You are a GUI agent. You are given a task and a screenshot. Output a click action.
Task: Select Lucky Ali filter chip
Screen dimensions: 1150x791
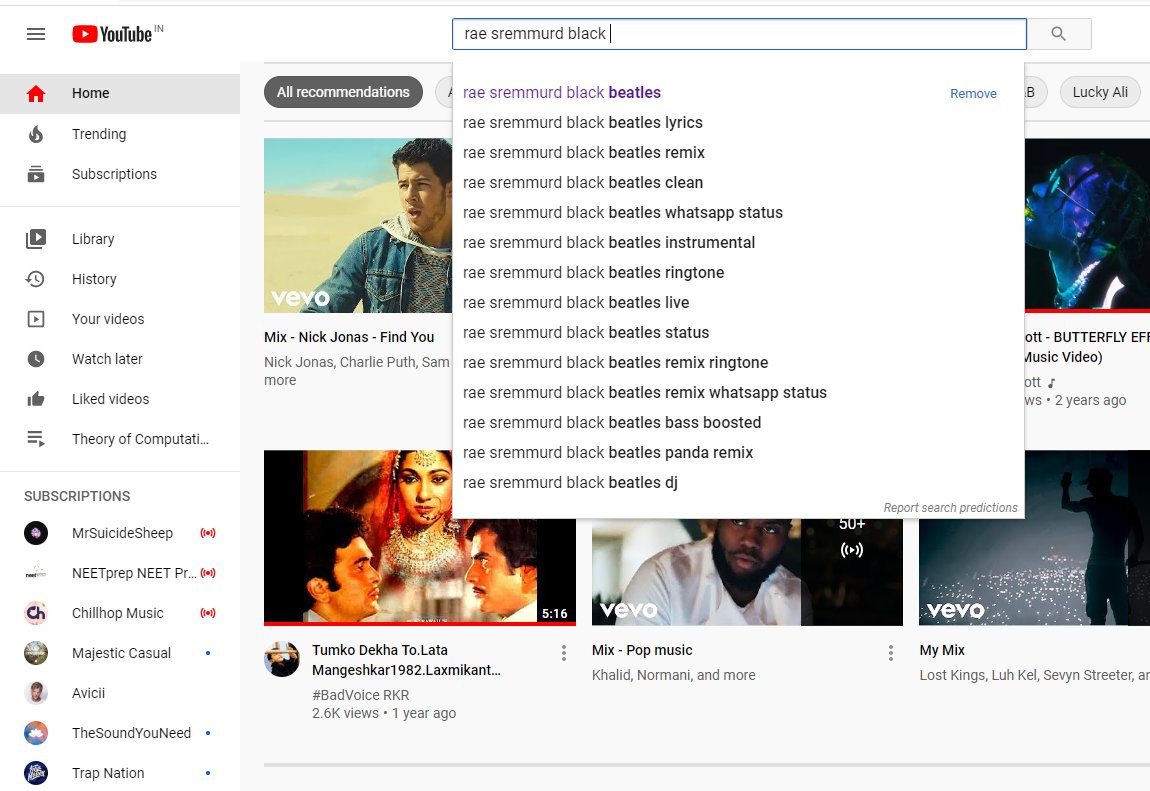click(1100, 92)
